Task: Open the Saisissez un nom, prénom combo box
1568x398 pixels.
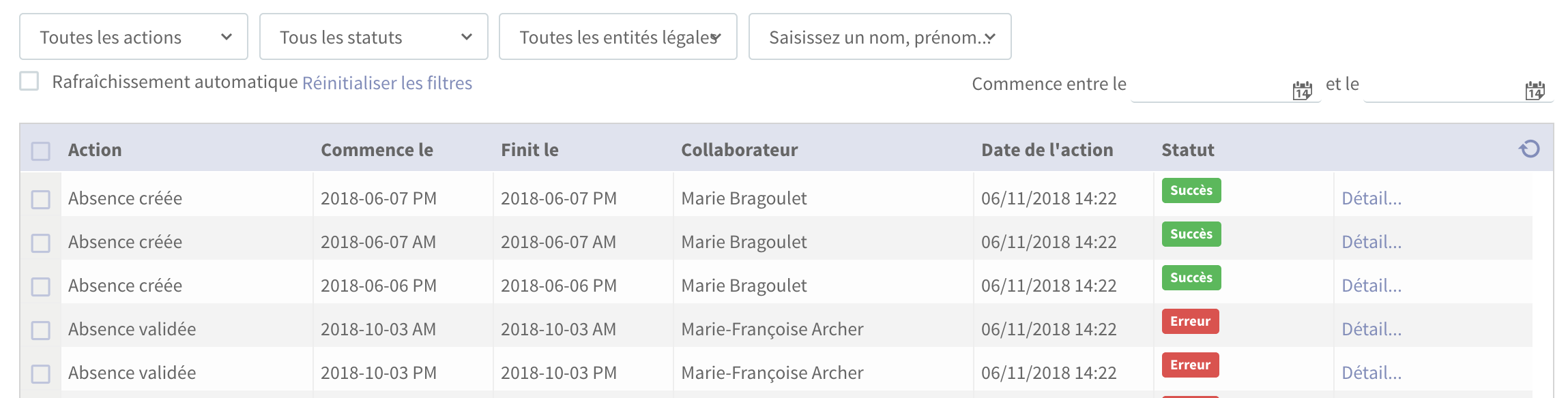Action: coord(880,37)
